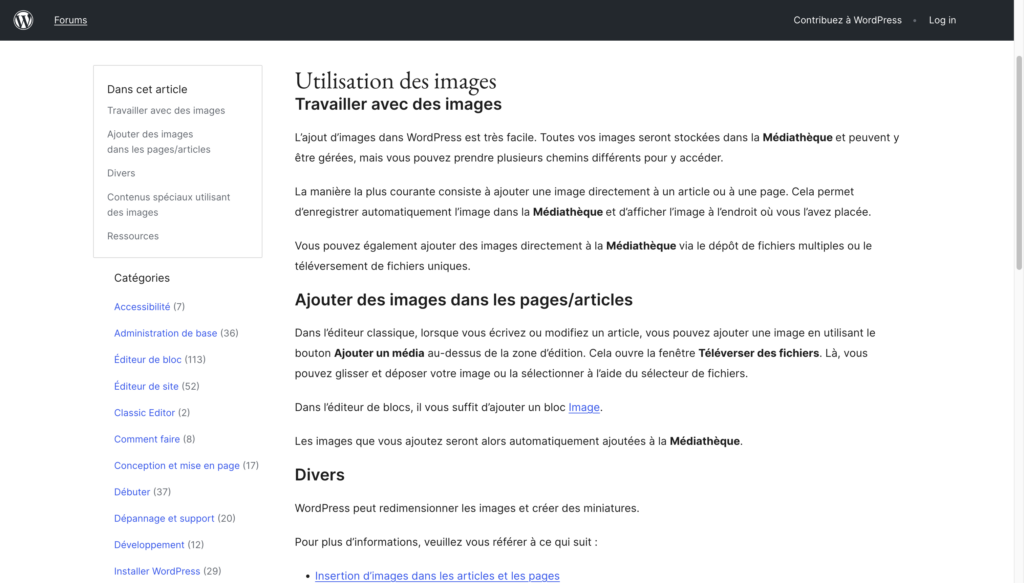1024x583 pixels.
Task: Jump to Ajouter des images dans les pages/articles
Action: click(159, 142)
